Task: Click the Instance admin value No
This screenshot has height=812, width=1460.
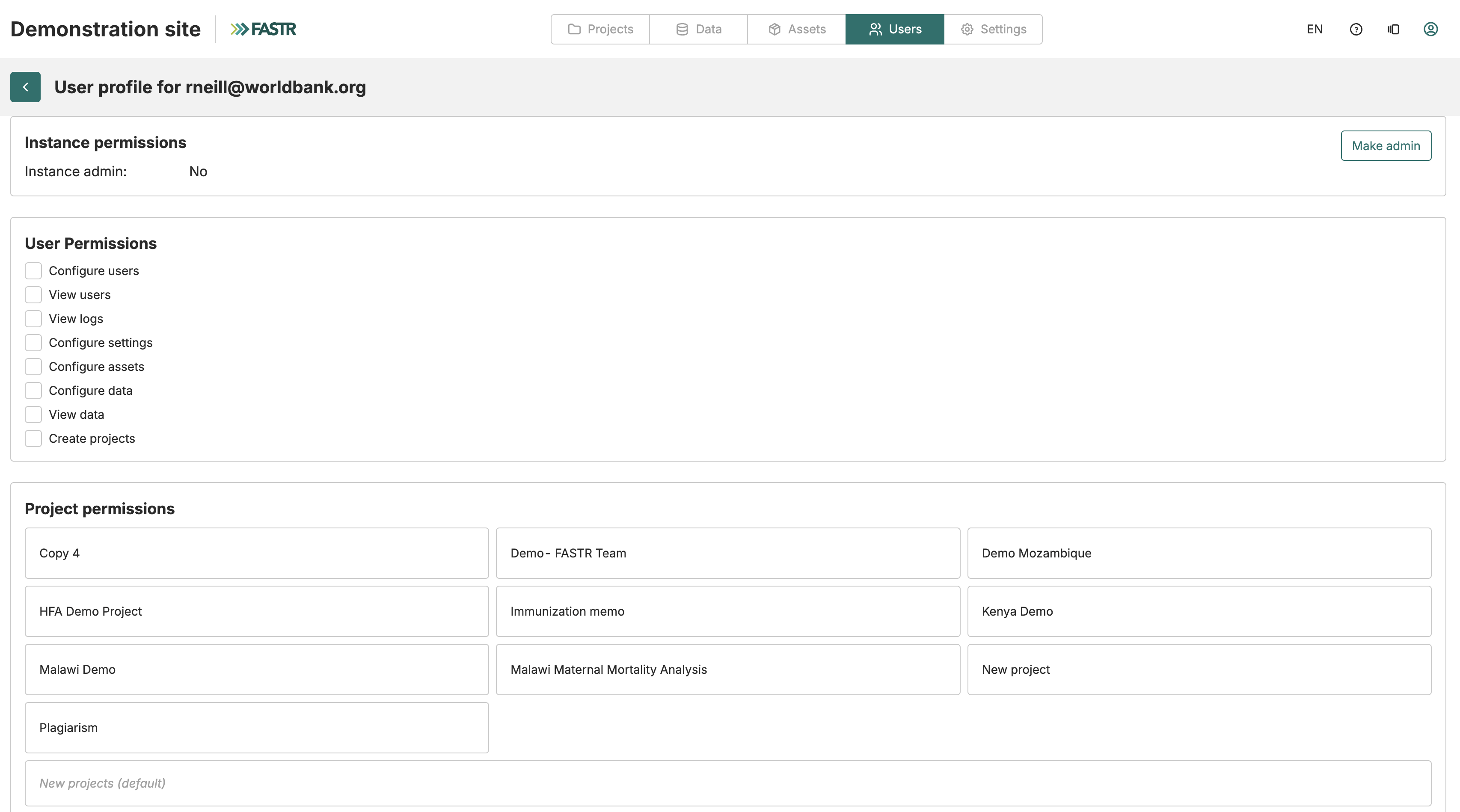Action: pos(198,172)
